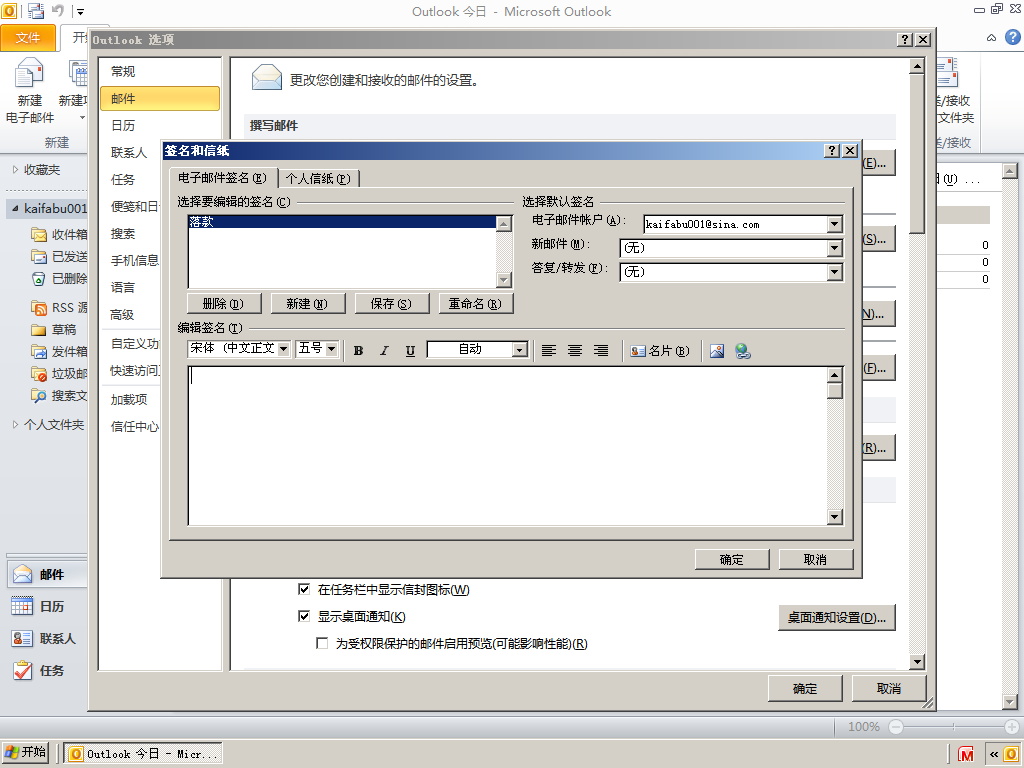Image resolution: width=1024 pixels, height=768 pixels.
Task: Click Outlook help question mark icon
Action: pos(1012,37)
